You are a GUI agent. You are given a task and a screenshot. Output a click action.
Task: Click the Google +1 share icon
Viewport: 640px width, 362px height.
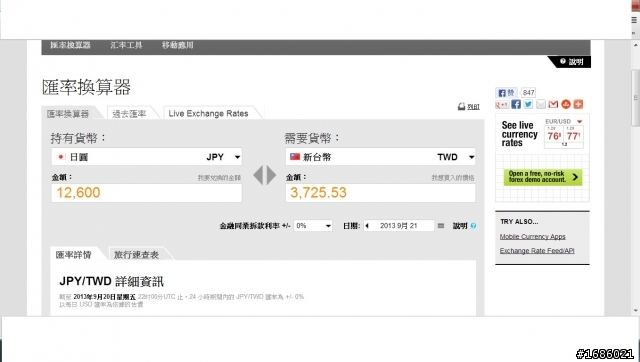point(502,104)
